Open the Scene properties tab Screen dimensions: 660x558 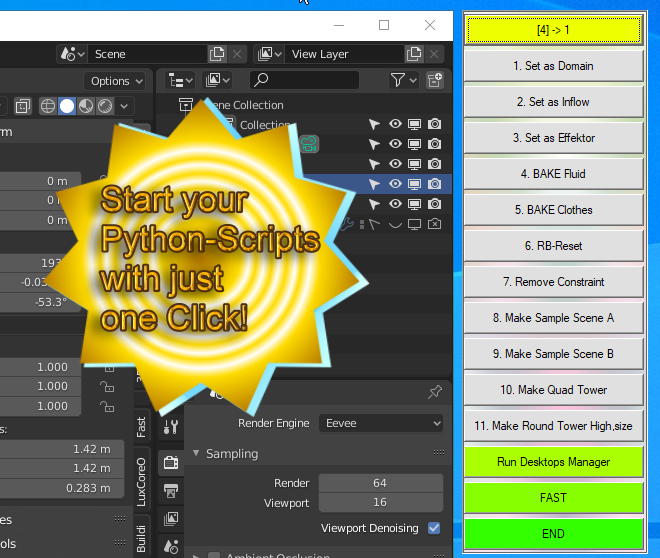pos(170,546)
